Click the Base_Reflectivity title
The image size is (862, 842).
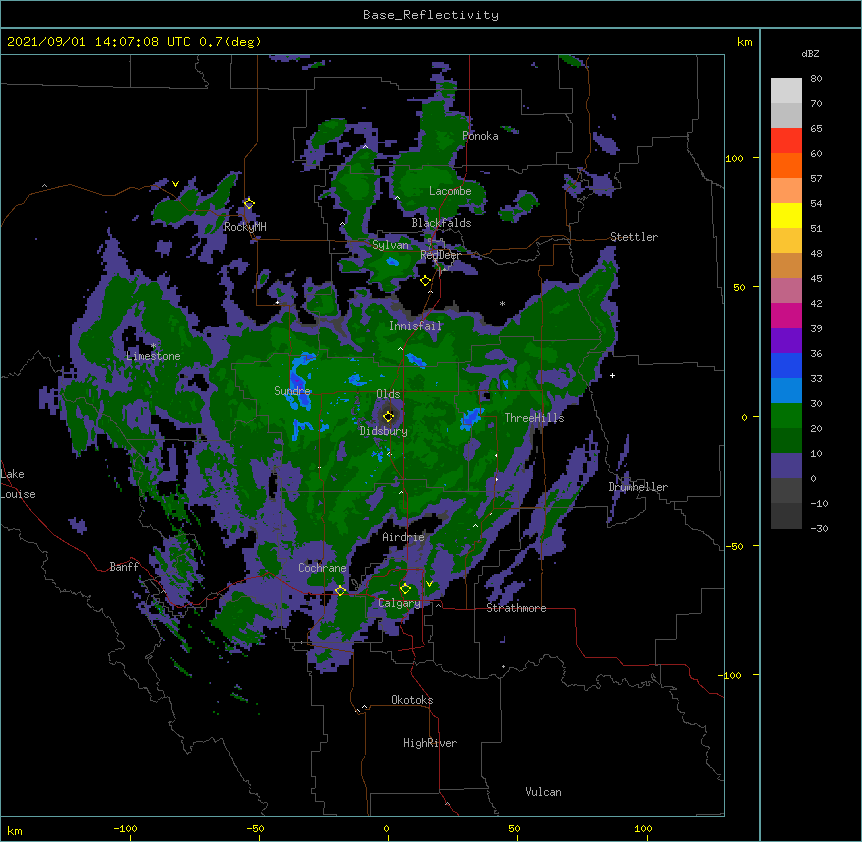[x=431, y=15]
